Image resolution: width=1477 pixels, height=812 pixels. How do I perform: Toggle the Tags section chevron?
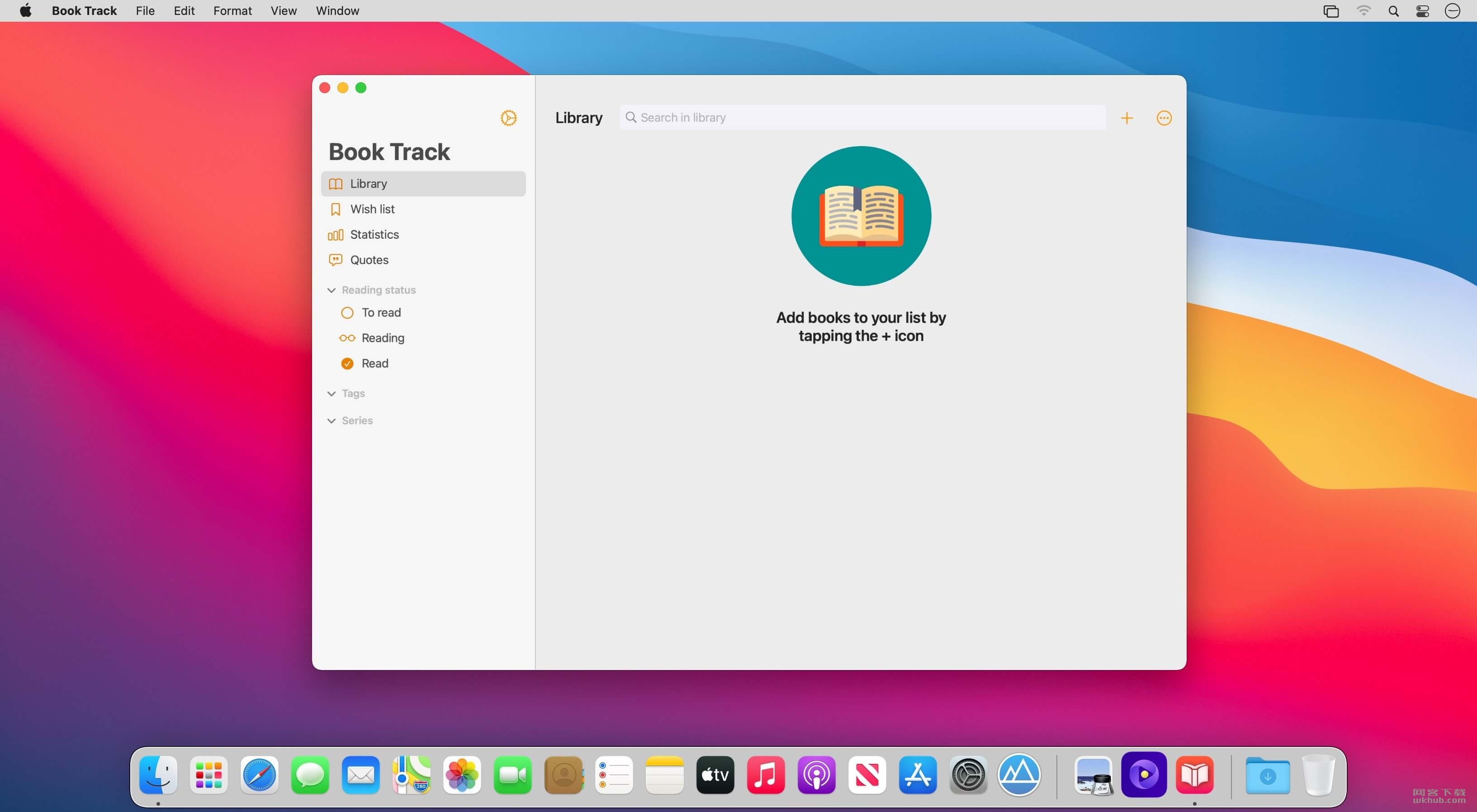331,394
